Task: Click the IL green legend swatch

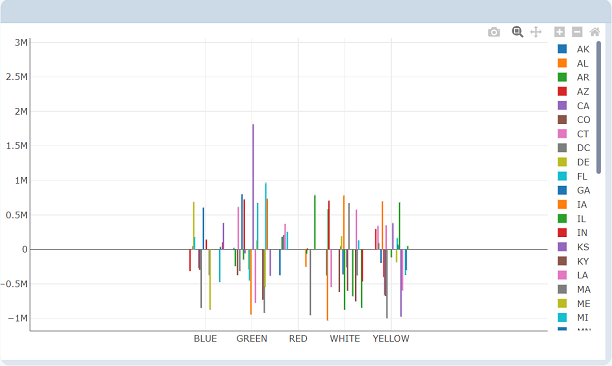Action: 562,219
